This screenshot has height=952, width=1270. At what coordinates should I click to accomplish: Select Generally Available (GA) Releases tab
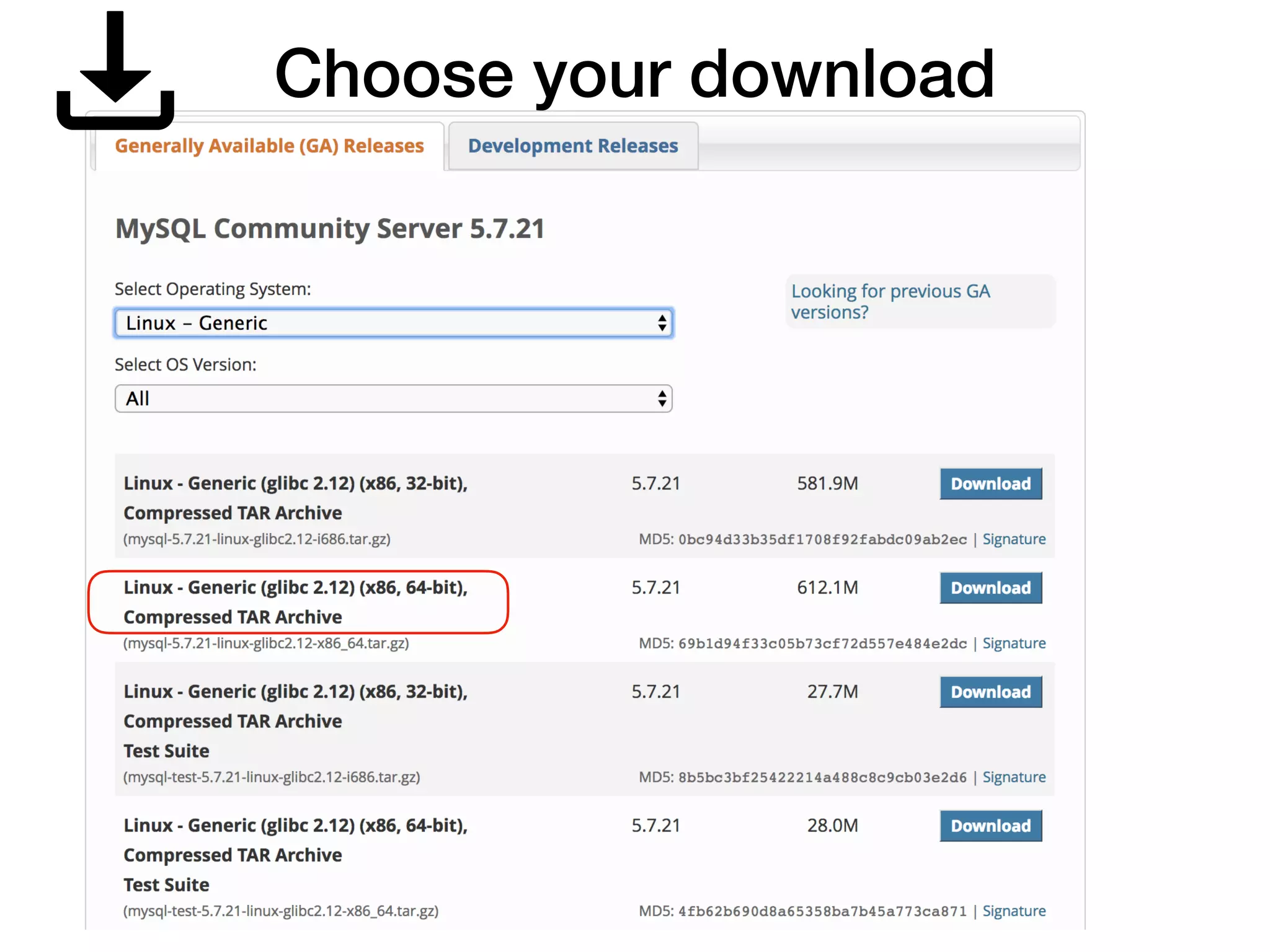point(269,146)
